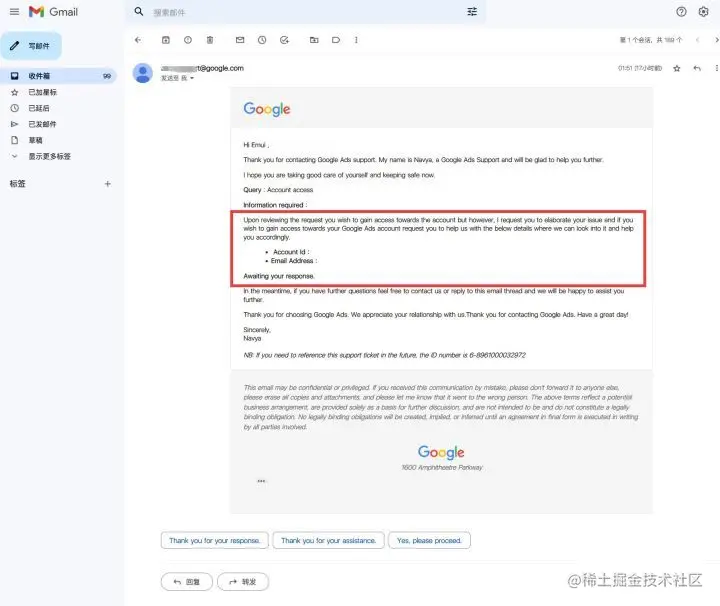Add to tasks using checkmark icon
The height and width of the screenshot is (606, 720).
284,40
